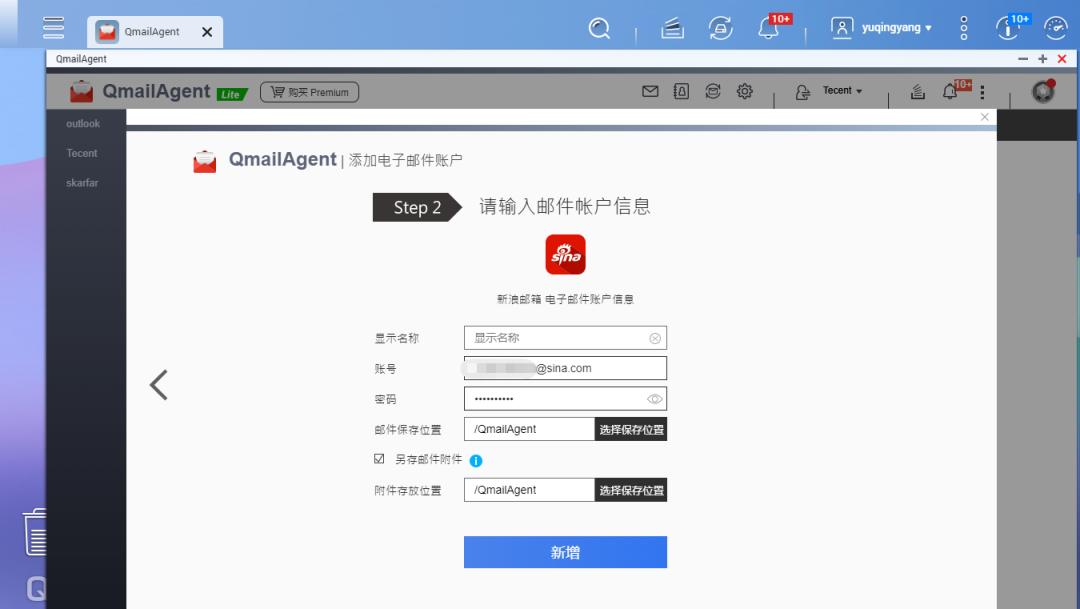Click inside the 密码 password field
This screenshot has height=609, width=1080.
coord(550,398)
